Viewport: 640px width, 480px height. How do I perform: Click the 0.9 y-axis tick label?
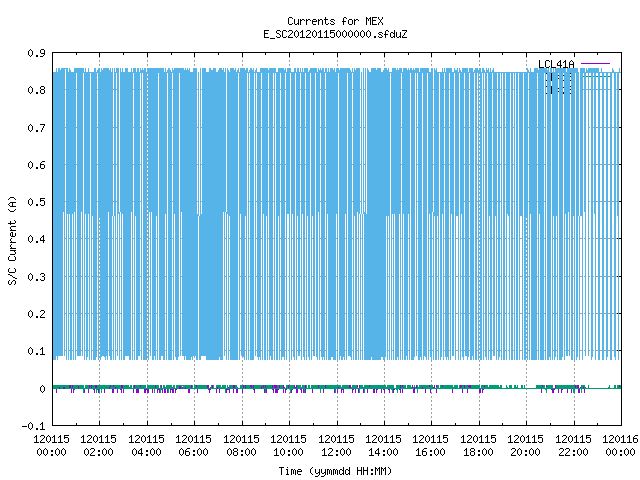pyautogui.click(x=36, y=53)
